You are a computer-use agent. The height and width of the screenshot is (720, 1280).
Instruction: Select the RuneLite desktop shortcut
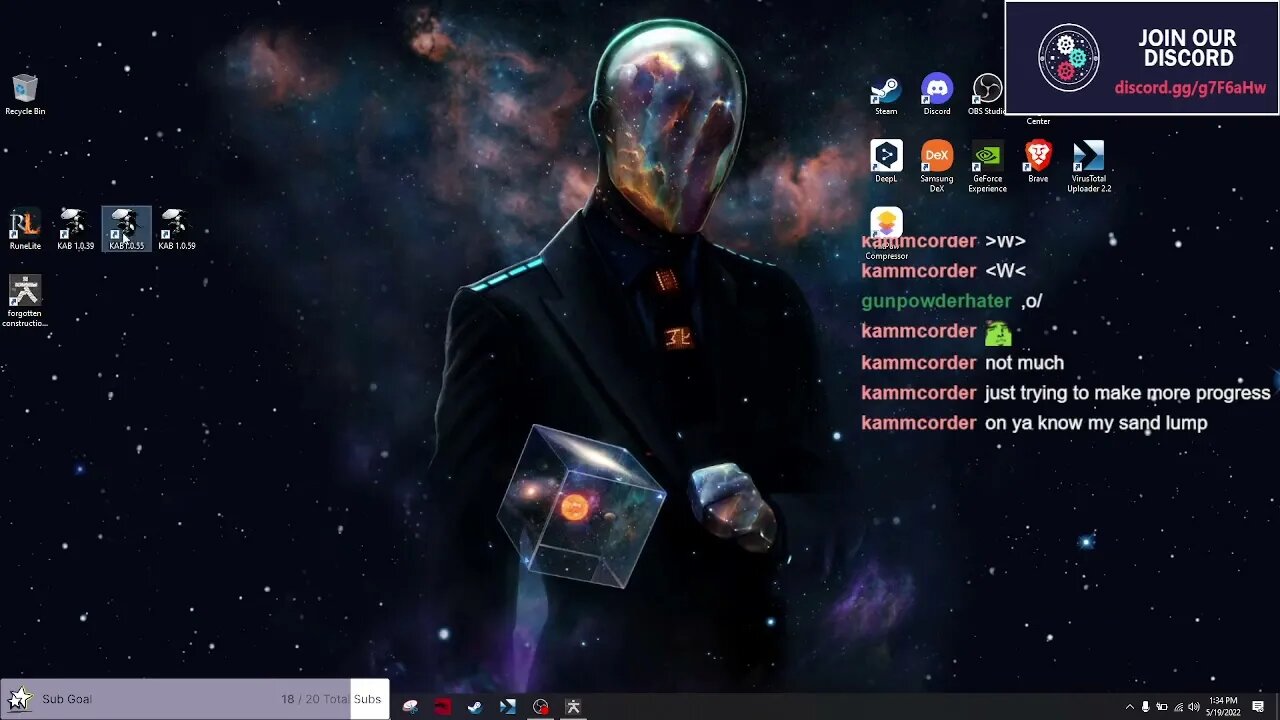pyautogui.click(x=25, y=229)
